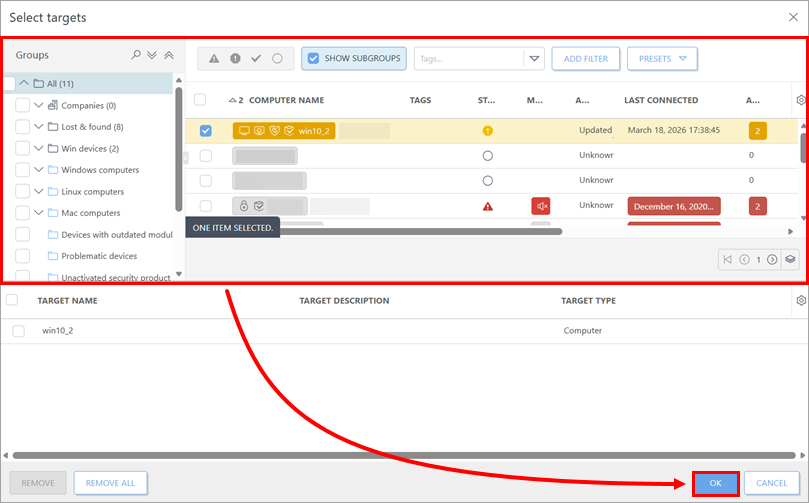The image size is (809, 503).
Task: Open computer table settings gear icon
Action: coord(800,100)
